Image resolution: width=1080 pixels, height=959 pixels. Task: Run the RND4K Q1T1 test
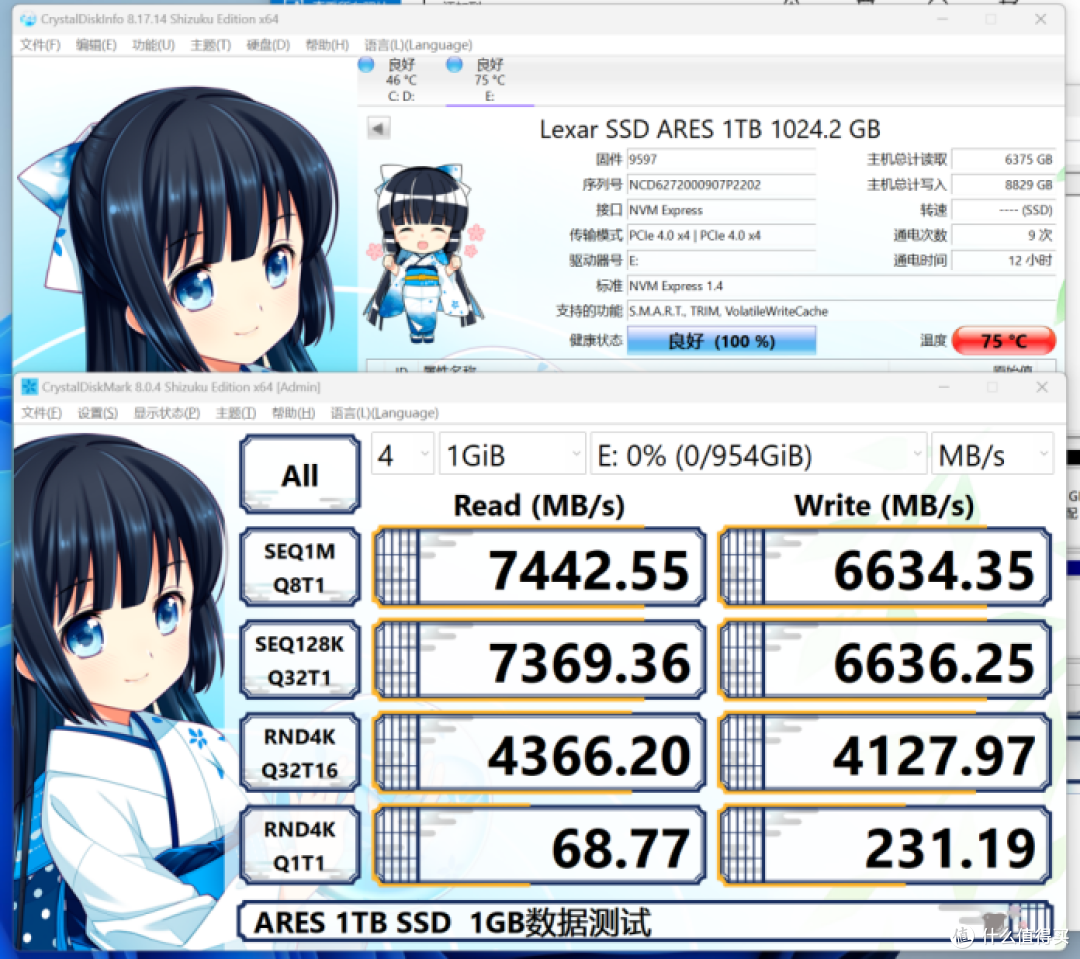click(x=300, y=845)
